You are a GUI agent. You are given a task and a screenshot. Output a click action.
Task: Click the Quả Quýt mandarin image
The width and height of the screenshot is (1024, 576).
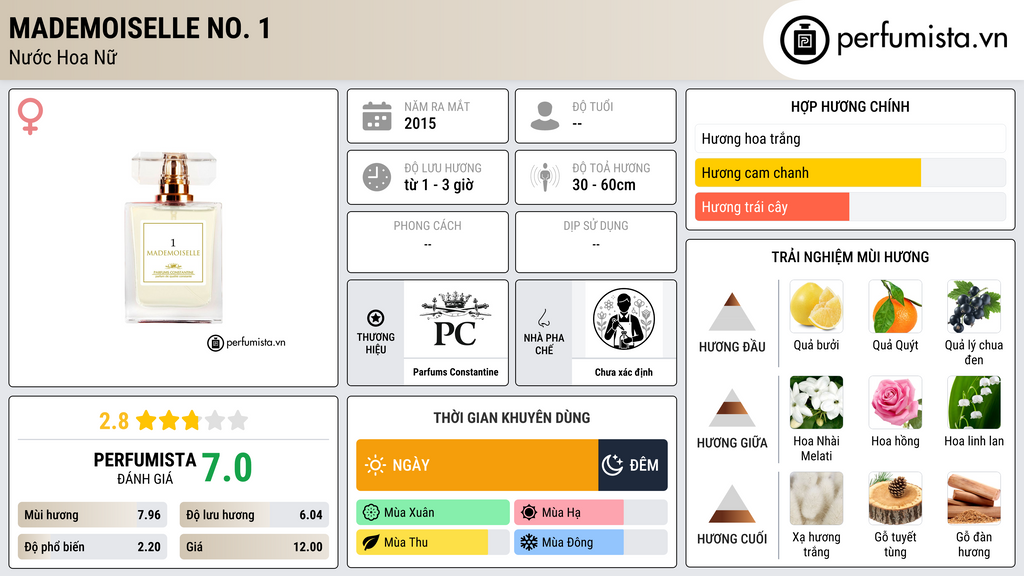tap(895, 306)
